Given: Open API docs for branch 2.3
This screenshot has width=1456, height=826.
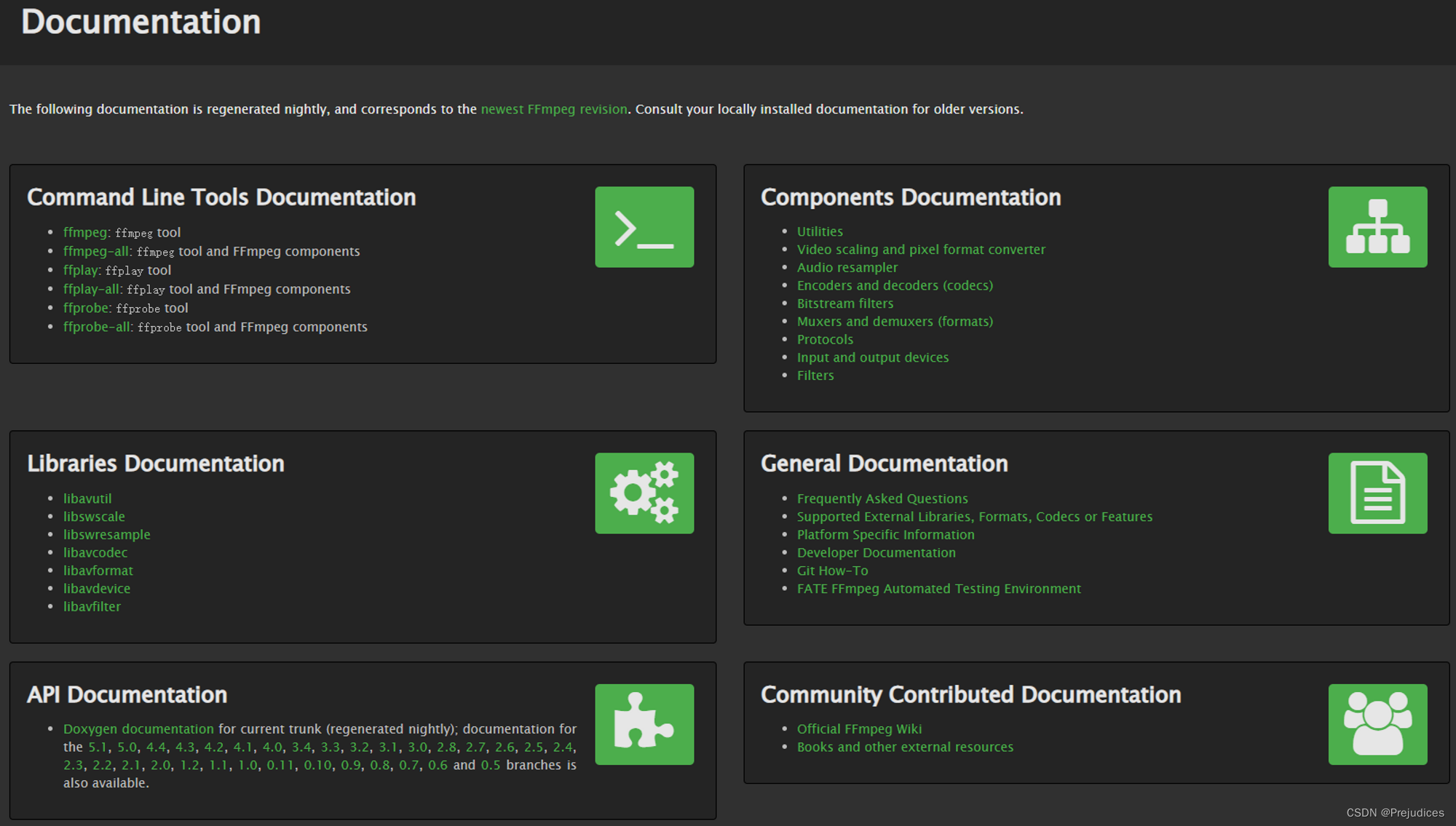Looking at the screenshot, I should coord(73,766).
